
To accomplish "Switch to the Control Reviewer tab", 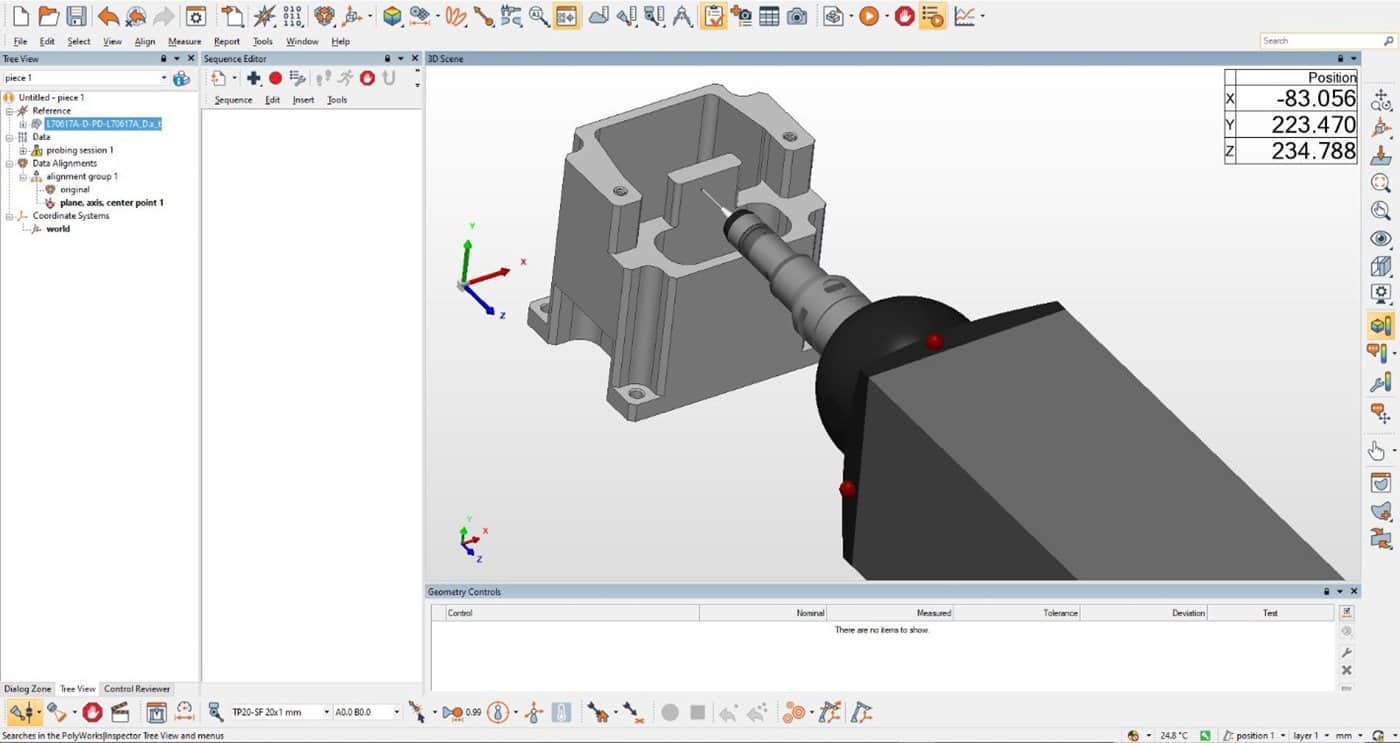I will [x=137, y=689].
